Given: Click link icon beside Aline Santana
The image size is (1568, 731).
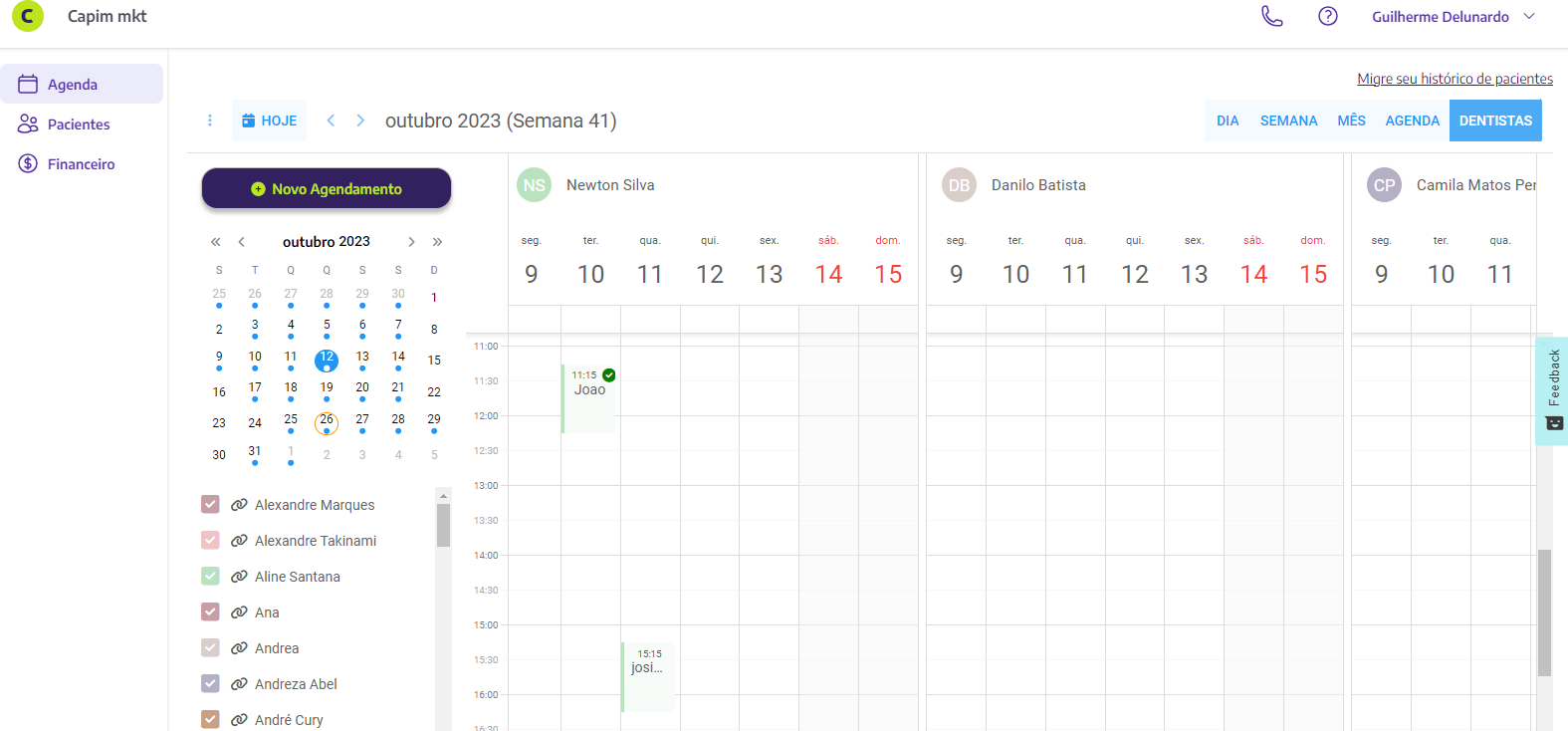Looking at the screenshot, I should tap(239, 577).
